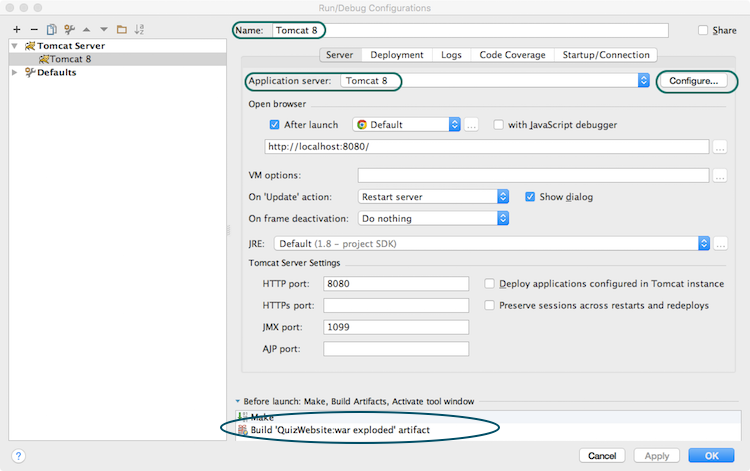Switch to the Startup/Connection tab
This screenshot has width=750, height=471.
[x=606, y=55]
